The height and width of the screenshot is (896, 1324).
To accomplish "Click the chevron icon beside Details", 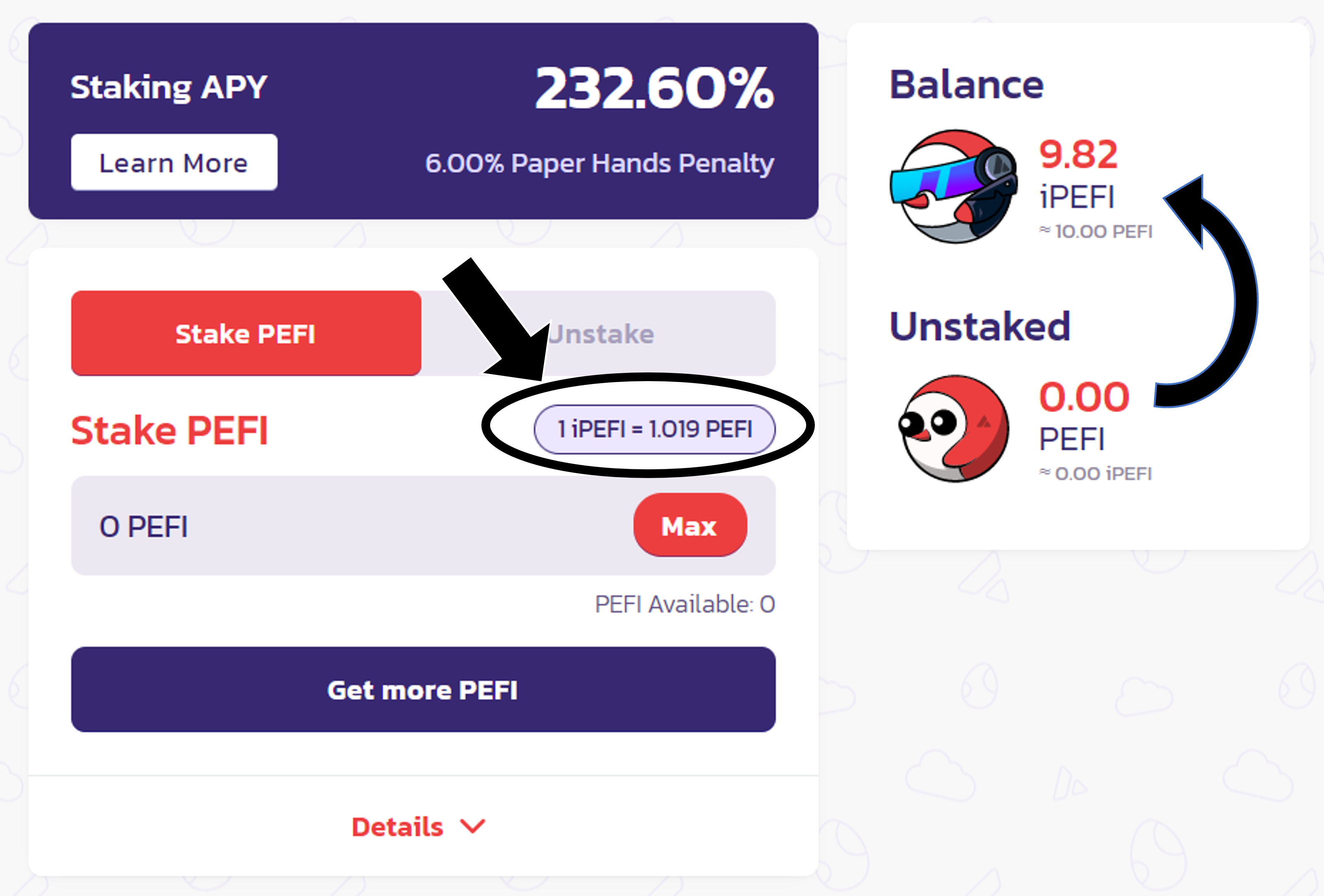I will click(x=473, y=826).
